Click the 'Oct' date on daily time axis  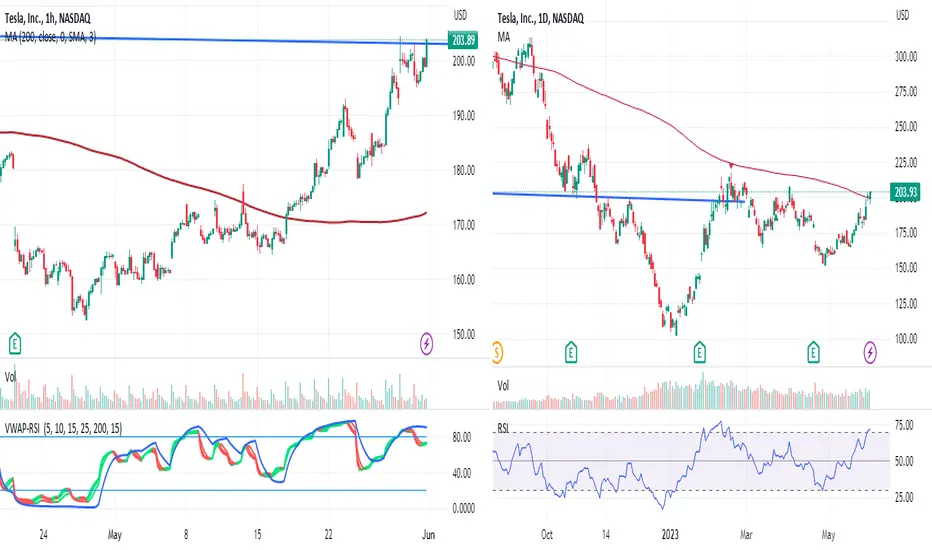click(x=546, y=535)
